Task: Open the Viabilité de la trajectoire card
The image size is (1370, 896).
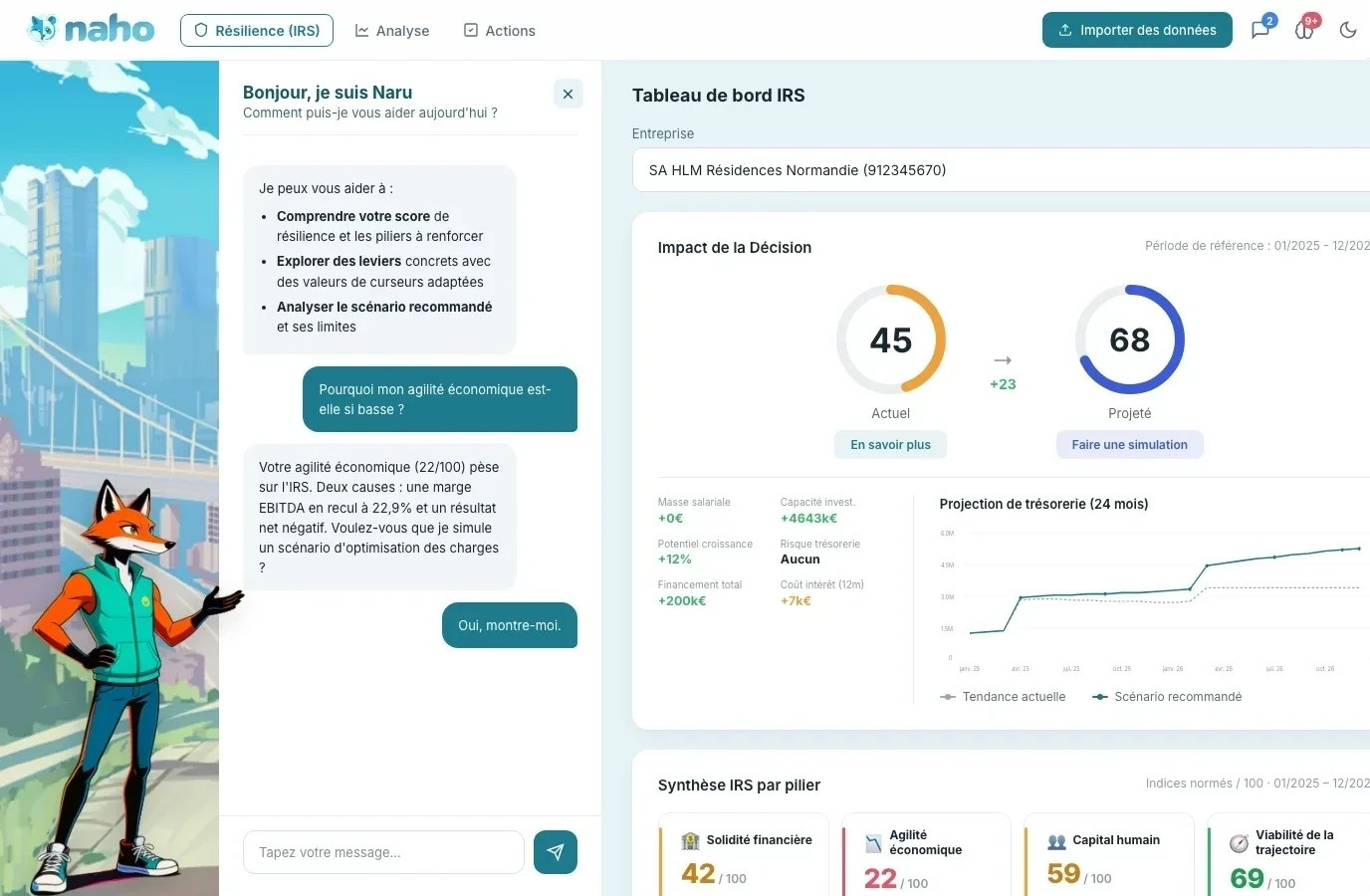Action: point(1289,855)
